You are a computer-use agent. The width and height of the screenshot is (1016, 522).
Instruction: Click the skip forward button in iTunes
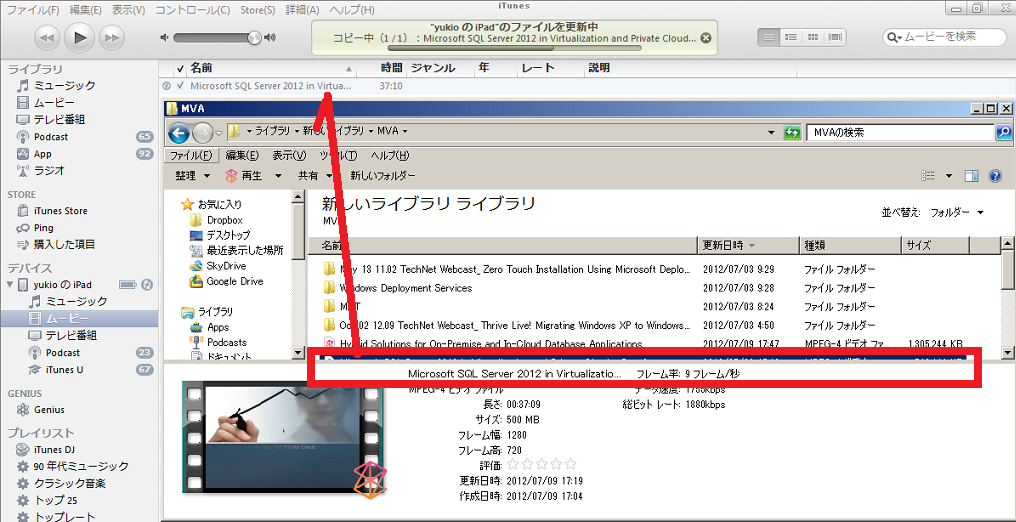click(x=111, y=38)
